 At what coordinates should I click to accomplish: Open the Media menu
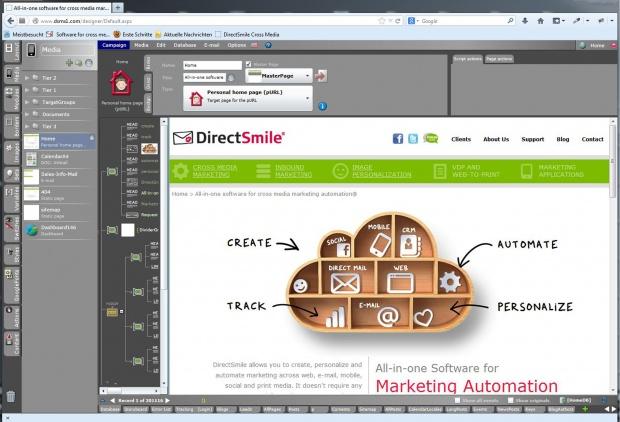141,45
